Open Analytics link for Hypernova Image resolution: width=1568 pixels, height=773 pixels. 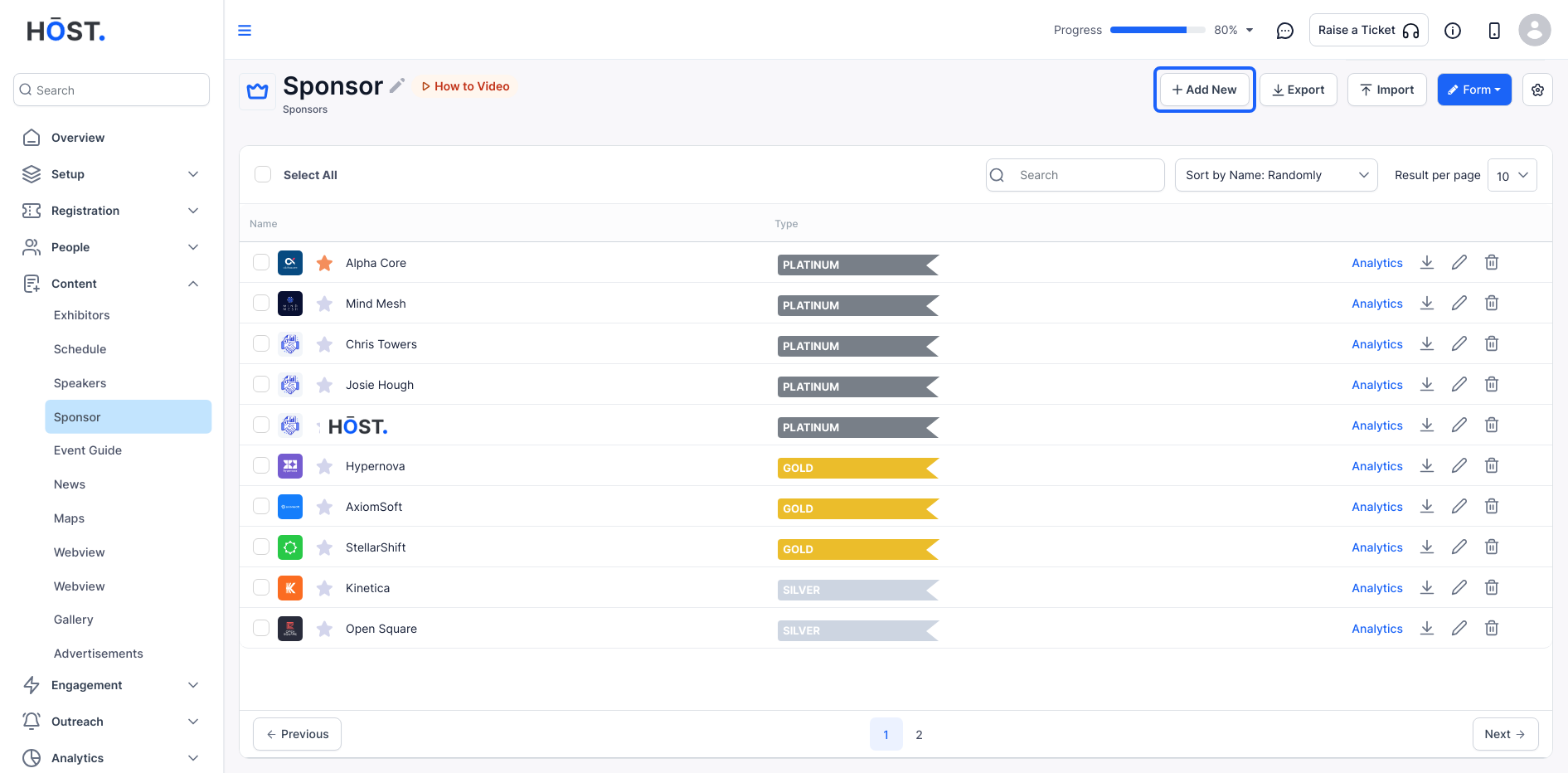tap(1377, 466)
